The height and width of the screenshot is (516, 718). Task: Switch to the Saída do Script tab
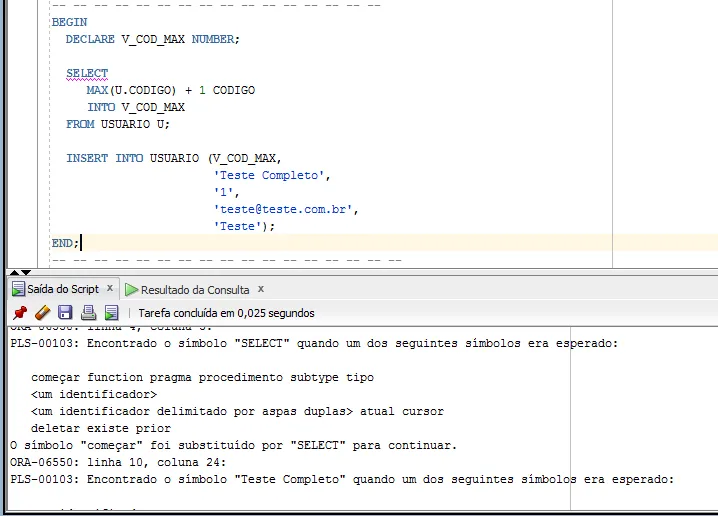[x=62, y=289]
